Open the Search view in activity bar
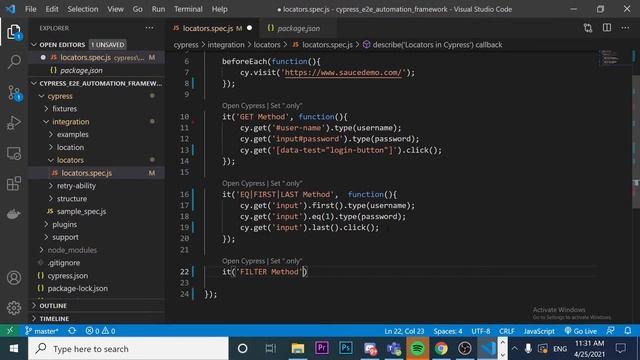The image size is (640, 360). coord(14,62)
